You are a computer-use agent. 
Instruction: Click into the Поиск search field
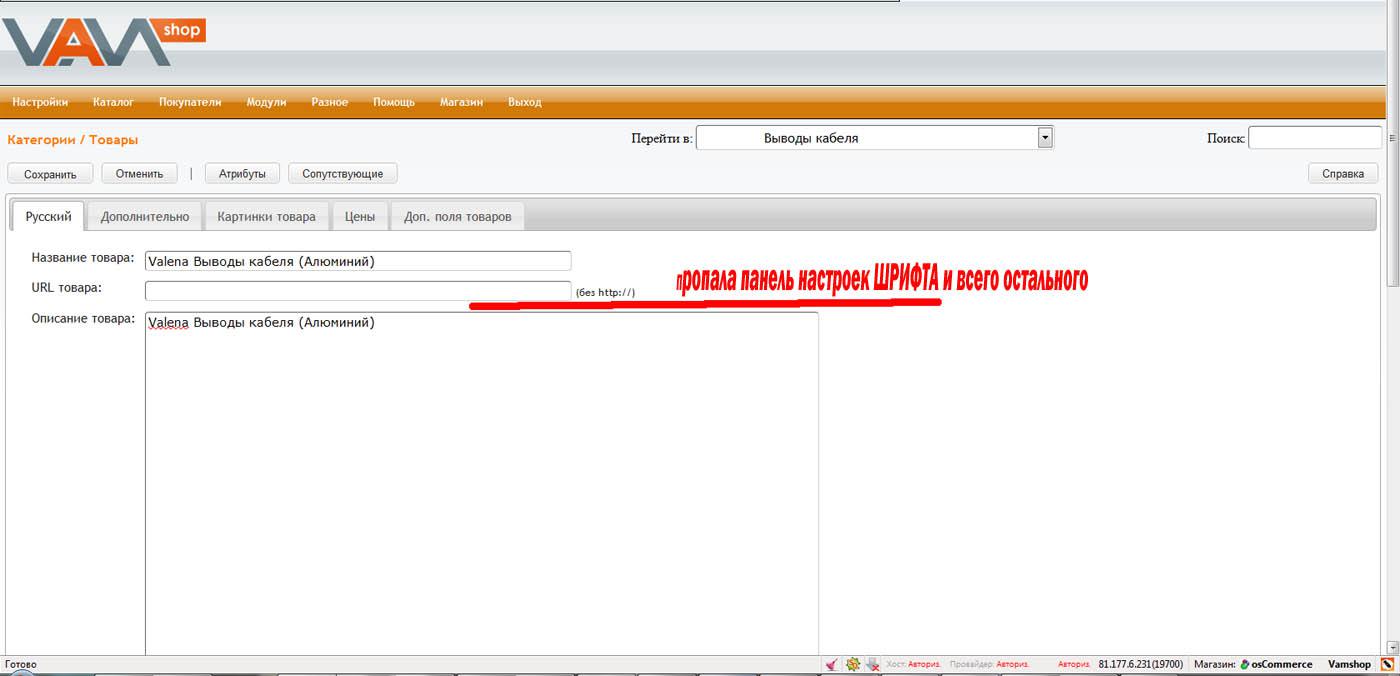1314,138
